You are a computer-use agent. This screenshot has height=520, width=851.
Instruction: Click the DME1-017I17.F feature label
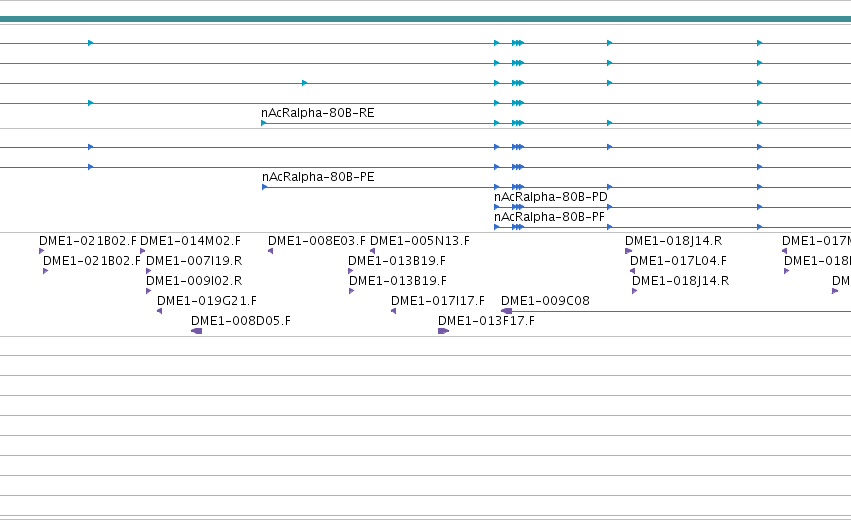point(437,301)
